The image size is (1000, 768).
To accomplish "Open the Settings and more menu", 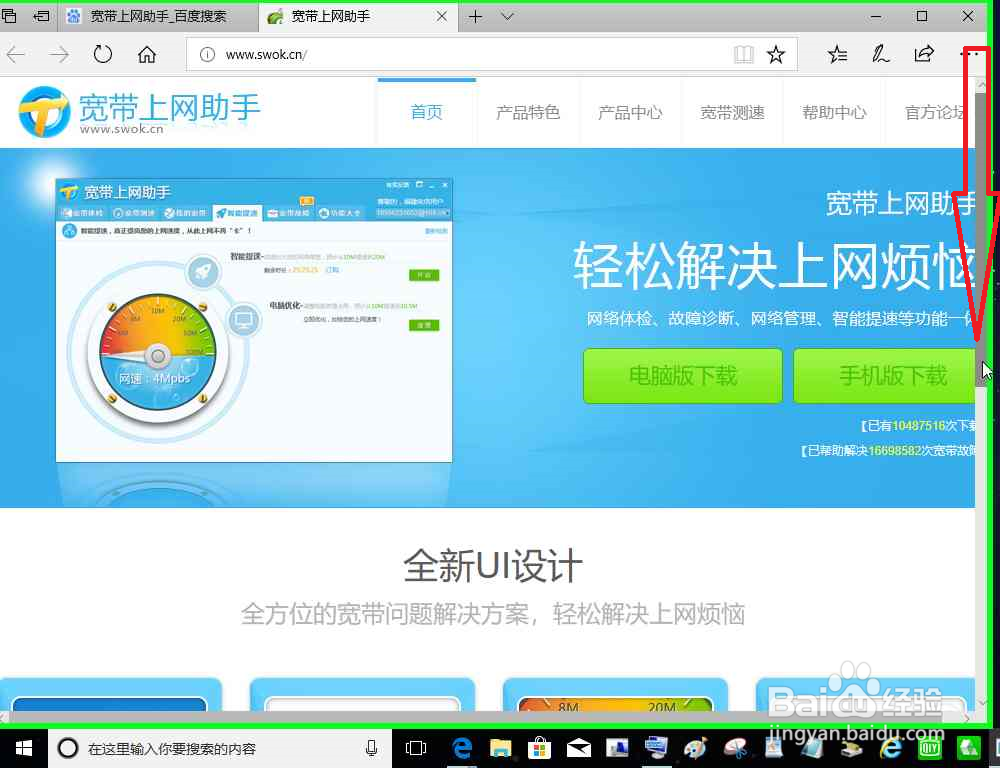I will [x=971, y=55].
